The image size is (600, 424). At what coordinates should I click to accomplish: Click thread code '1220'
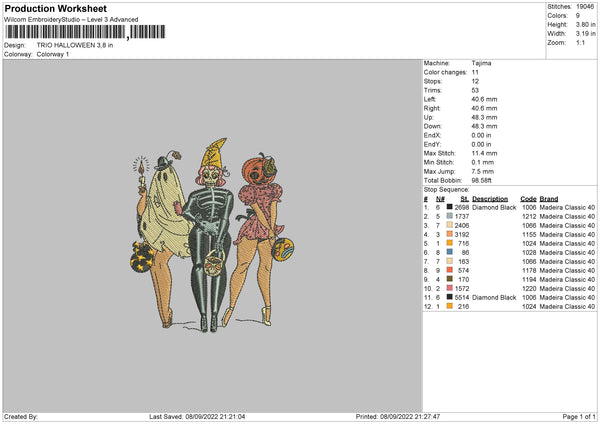pyautogui.click(x=529, y=288)
